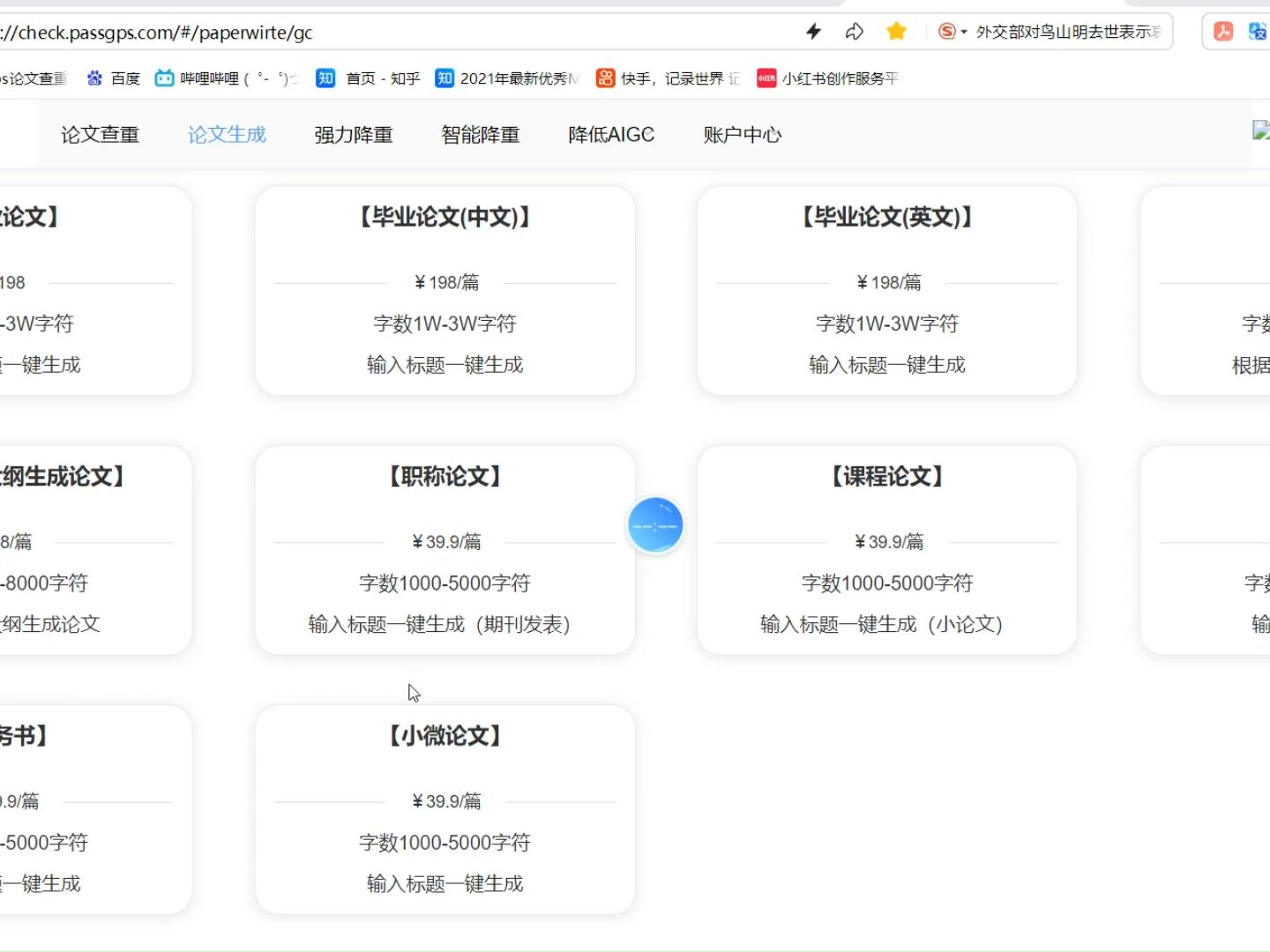1270x952 pixels.
Task: Select the 小微论文 card
Action: click(444, 809)
